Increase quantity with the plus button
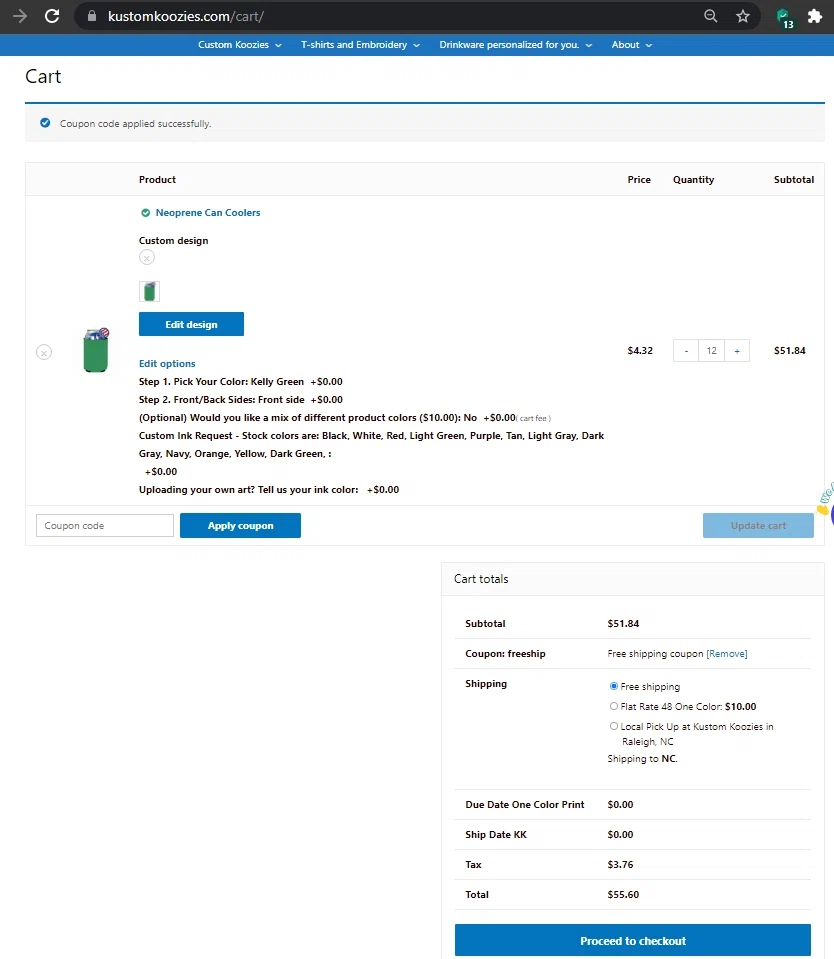This screenshot has width=834, height=959. [x=737, y=351]
